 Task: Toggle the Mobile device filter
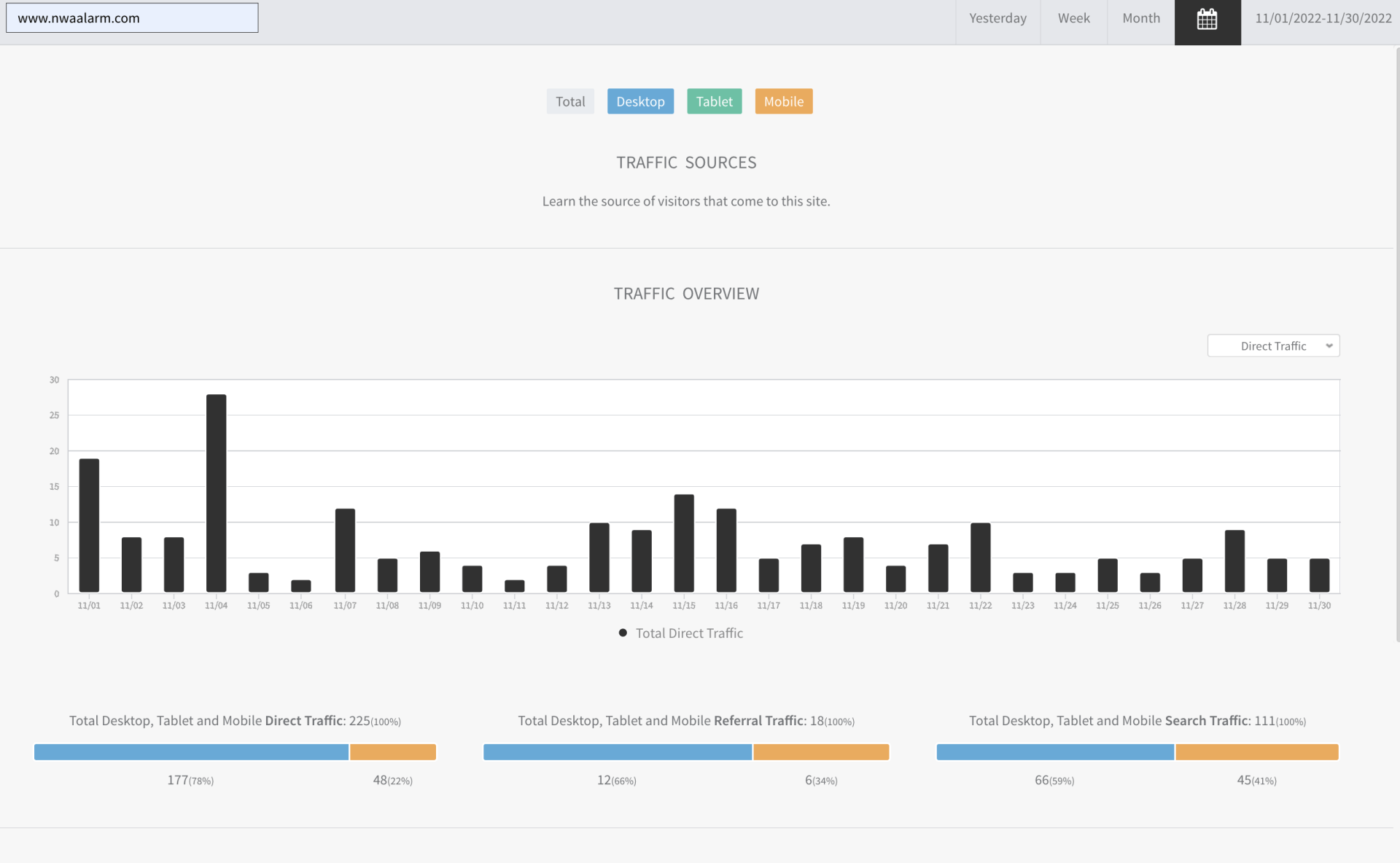[x=783, y=101]
